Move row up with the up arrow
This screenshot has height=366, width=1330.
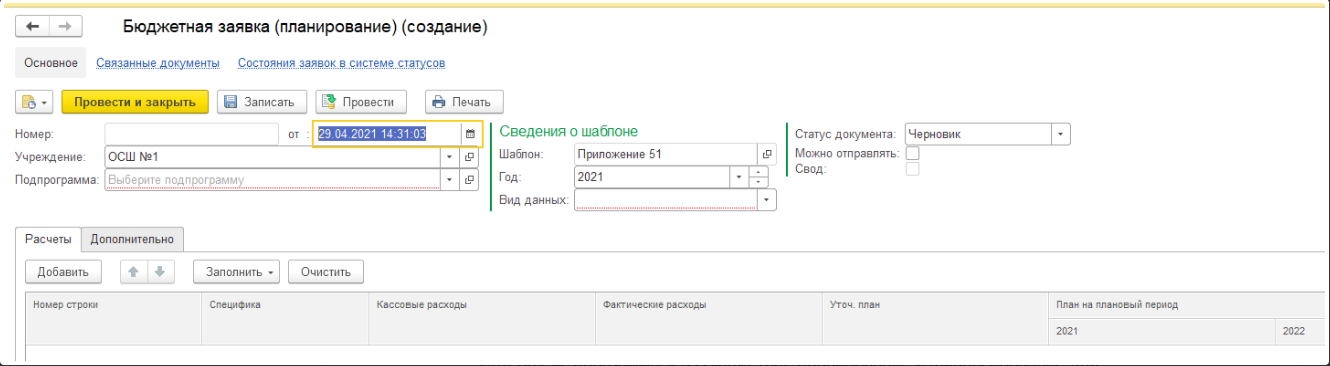pyautogui.click(x=131, y=271)
